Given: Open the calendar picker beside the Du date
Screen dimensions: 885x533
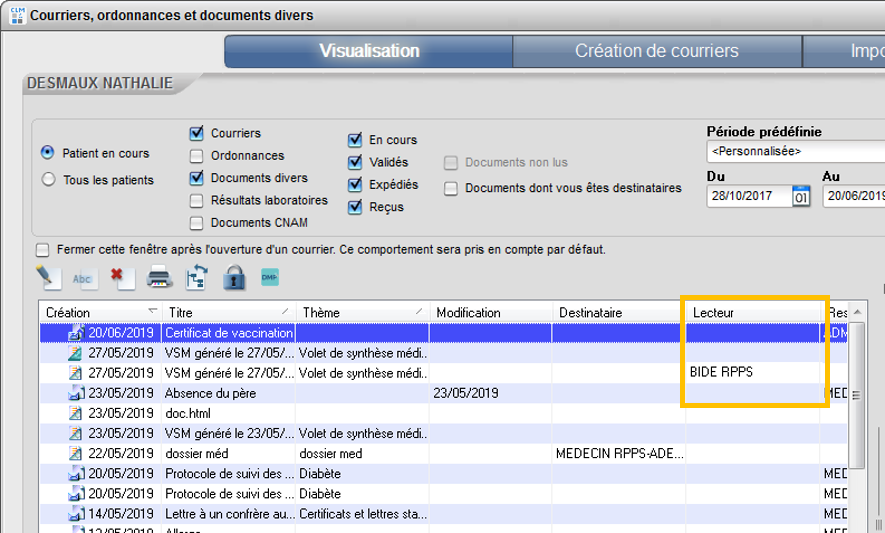Looking at the screenshot, I should coord(801,196).
